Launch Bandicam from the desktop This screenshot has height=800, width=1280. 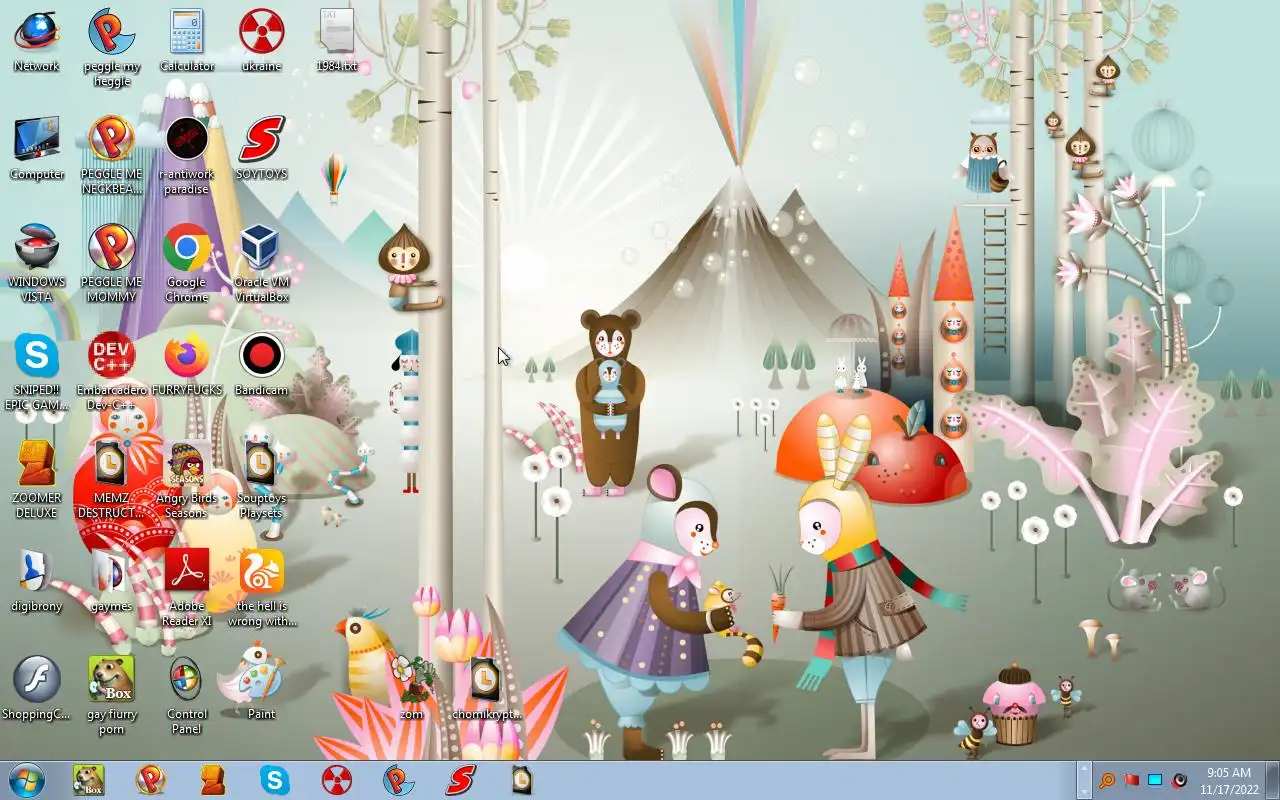pos(261,364)
